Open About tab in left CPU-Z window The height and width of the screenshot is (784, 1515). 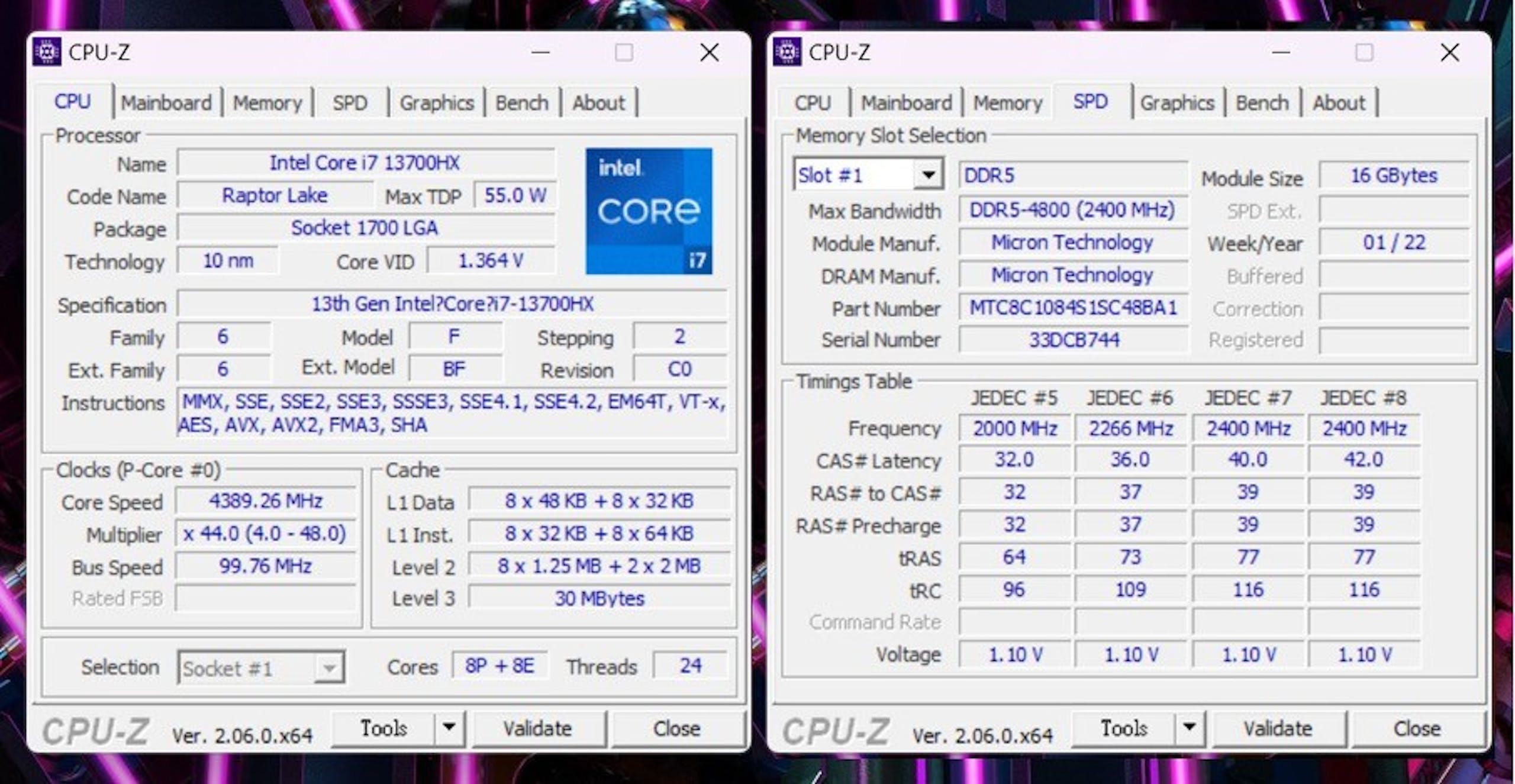pyautogui.click(x=598, y=103)
